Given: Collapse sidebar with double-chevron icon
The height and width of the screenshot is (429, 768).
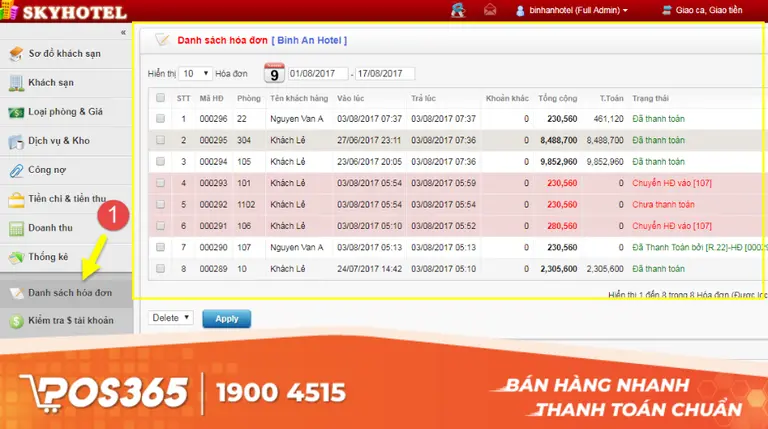Looking at the screenshot, I should point(123,32).
